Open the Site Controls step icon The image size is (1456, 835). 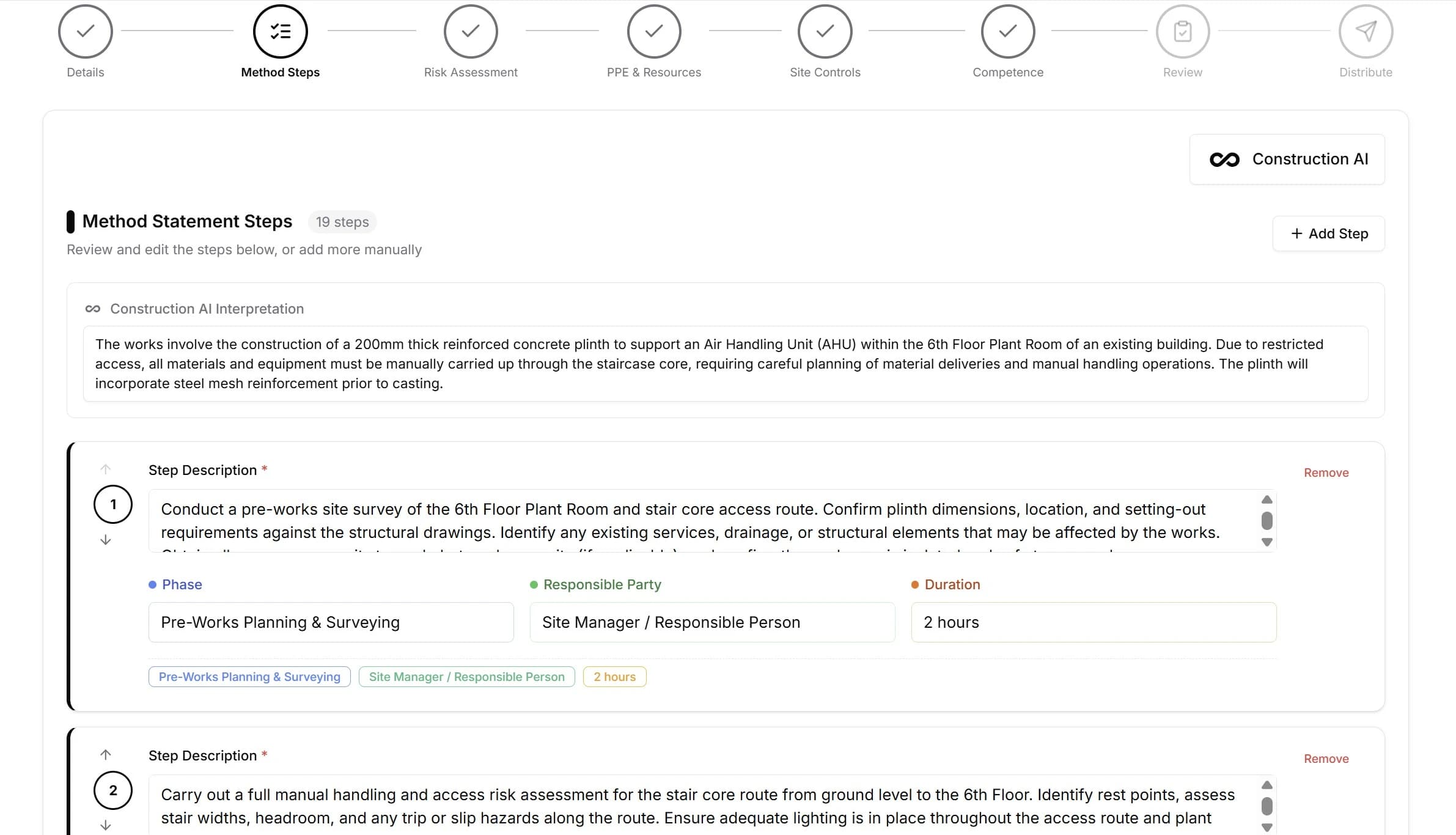[825, 31]
